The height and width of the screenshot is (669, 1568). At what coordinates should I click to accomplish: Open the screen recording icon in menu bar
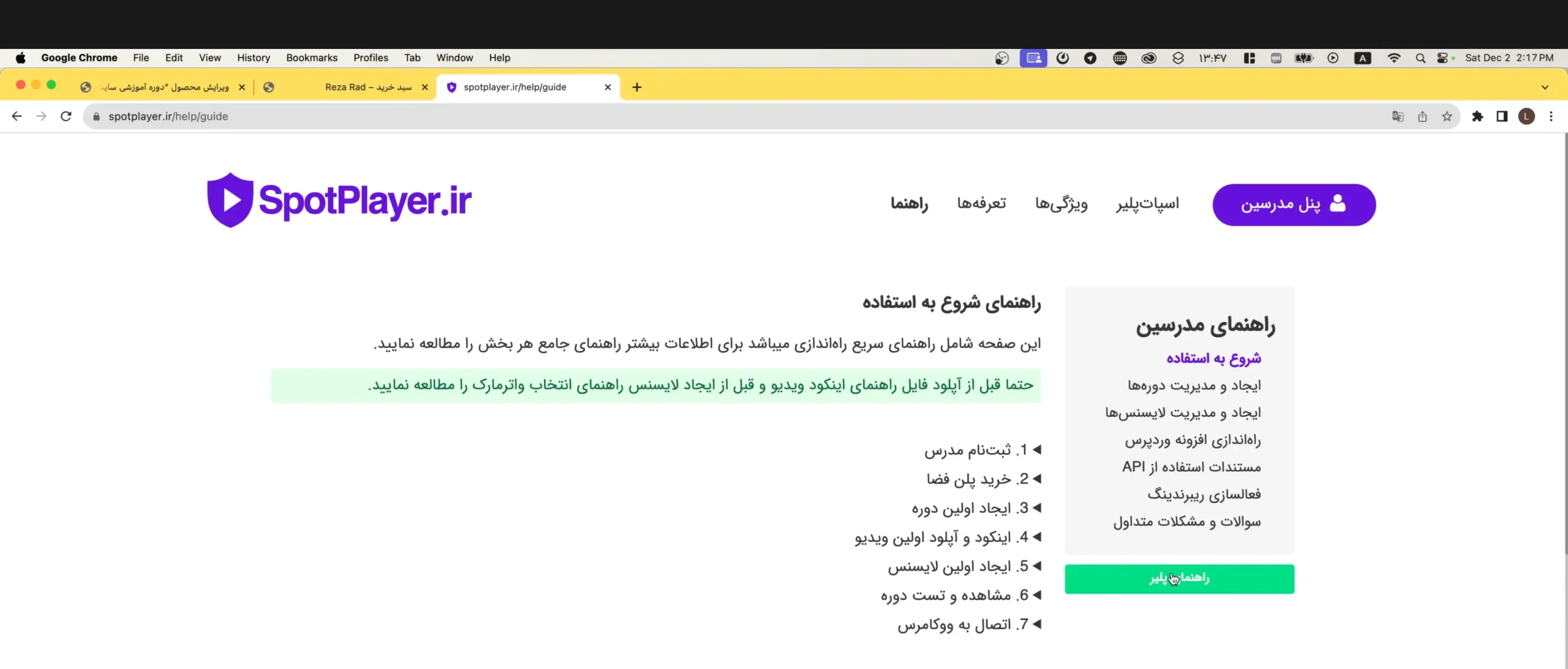click(x=1034, y=58)
